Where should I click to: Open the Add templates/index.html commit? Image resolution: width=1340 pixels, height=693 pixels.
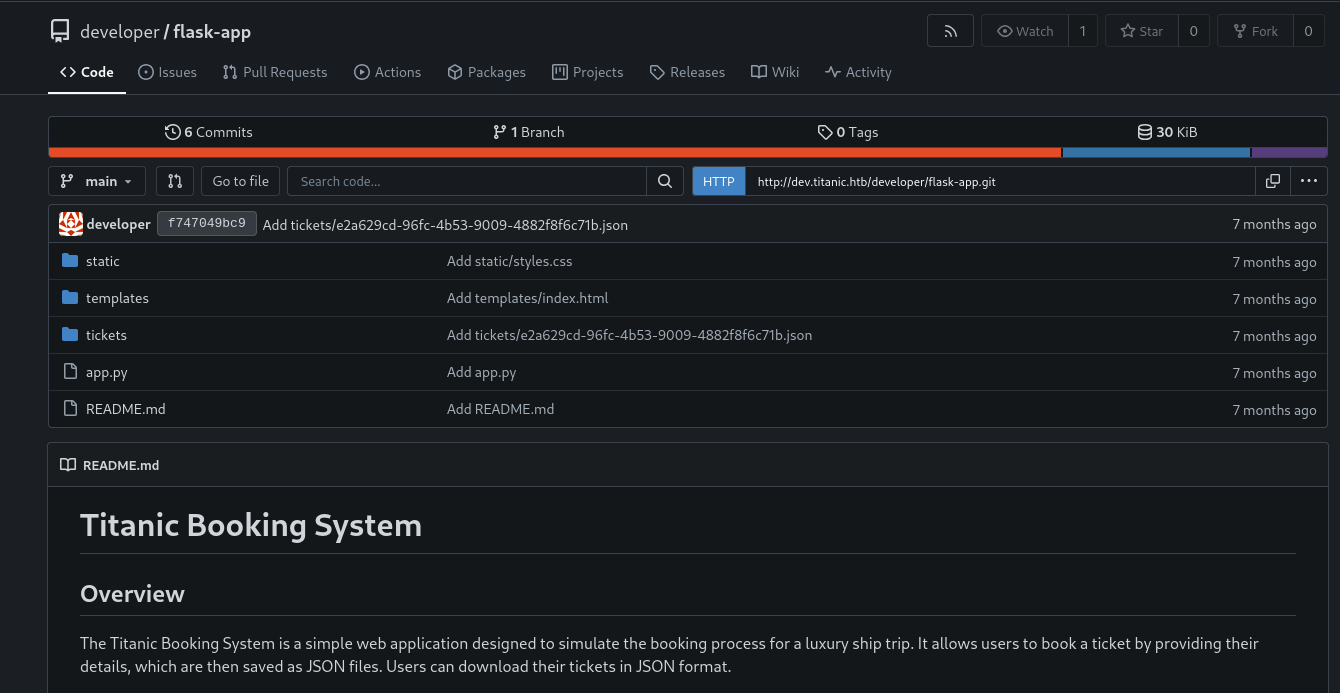point(528,298)
